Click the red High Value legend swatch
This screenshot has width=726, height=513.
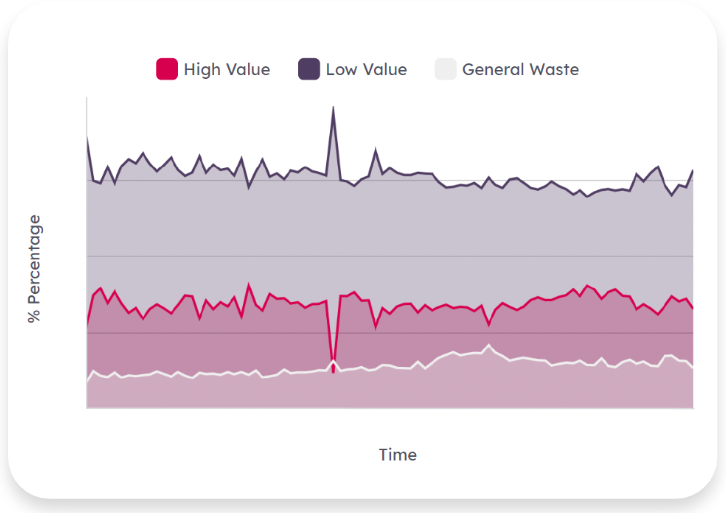(x=167, y=70)
